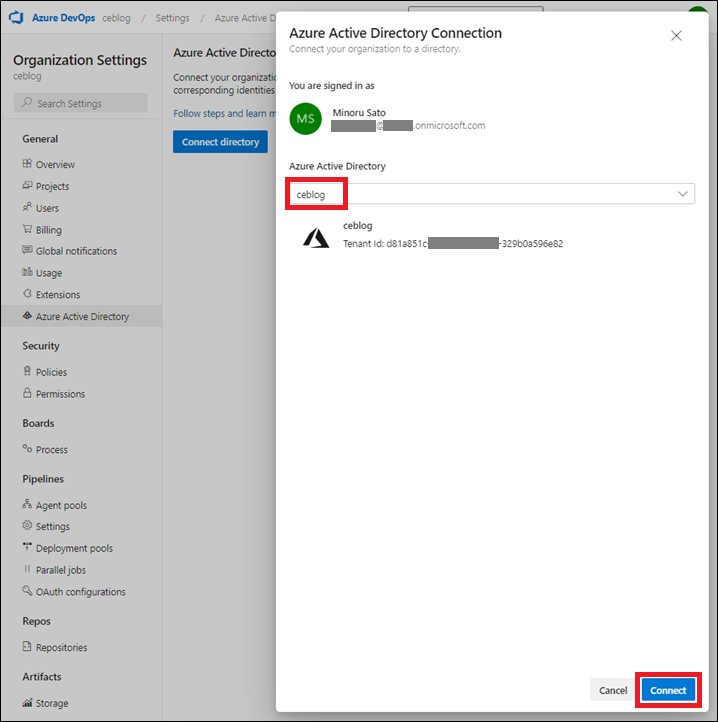Click the Azure Active Directory sidebar icon

pyautogui.click(x=27, y=315)
